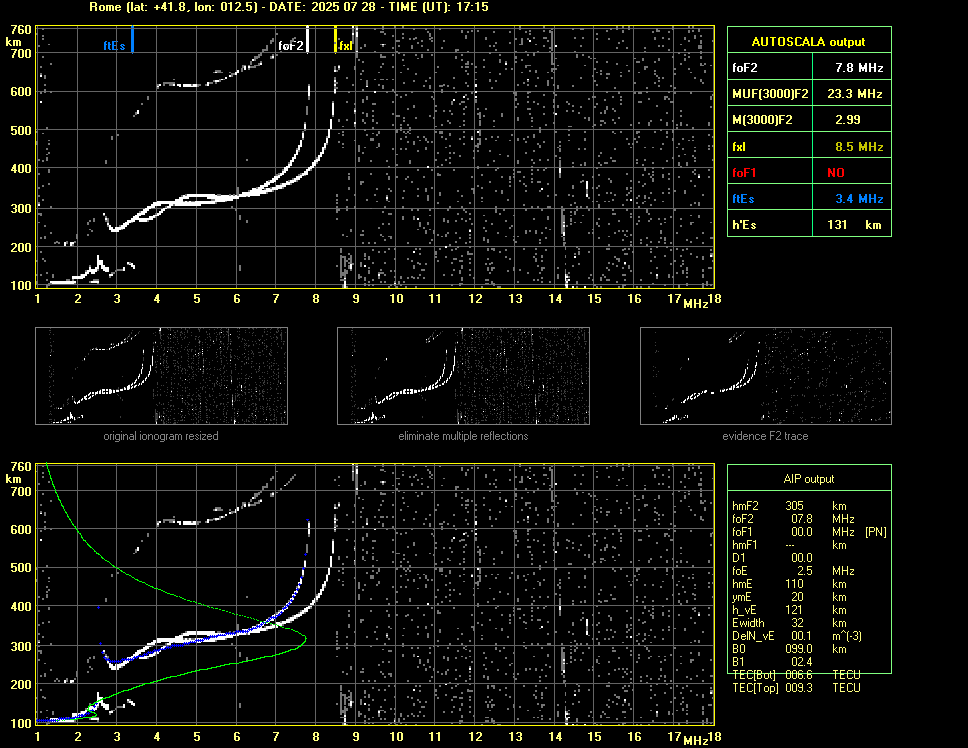Screen dimensions: 968x748
Task: Click the "600" height tick on lower ionogram axis
Action: click(20, 530)
